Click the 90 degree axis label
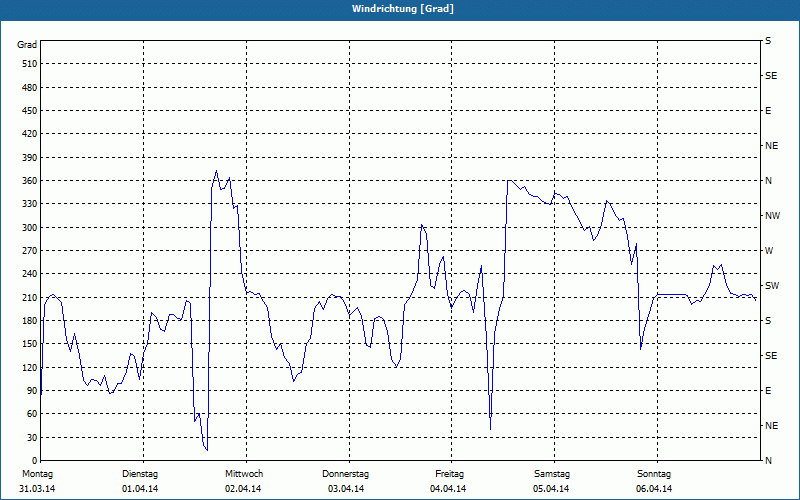The image size is (800, 500). pos(32,390)
